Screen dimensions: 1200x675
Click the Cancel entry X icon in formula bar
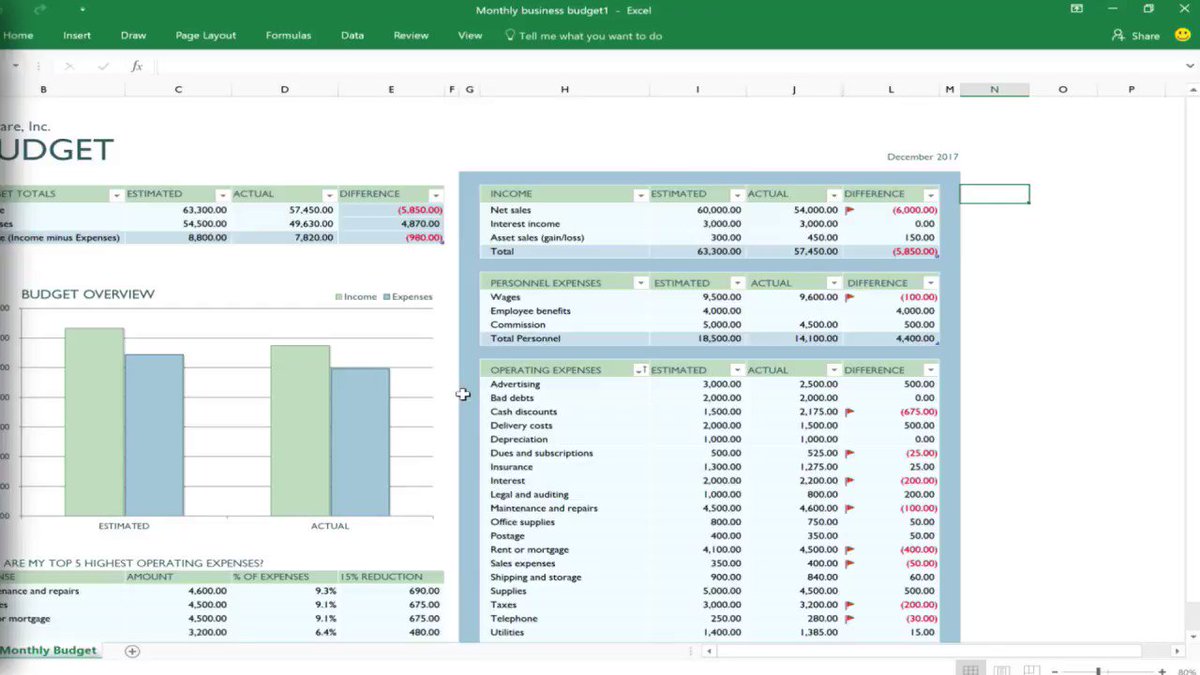[69, 66]
